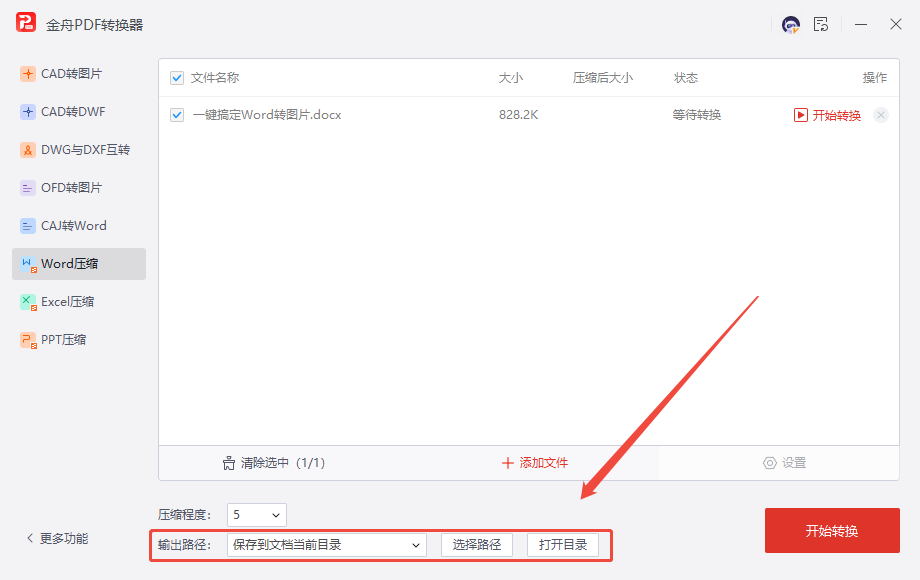Click the 清除选中 (1/1) button
This screenshot has height=580, width=920.
[x=274, y=463]
